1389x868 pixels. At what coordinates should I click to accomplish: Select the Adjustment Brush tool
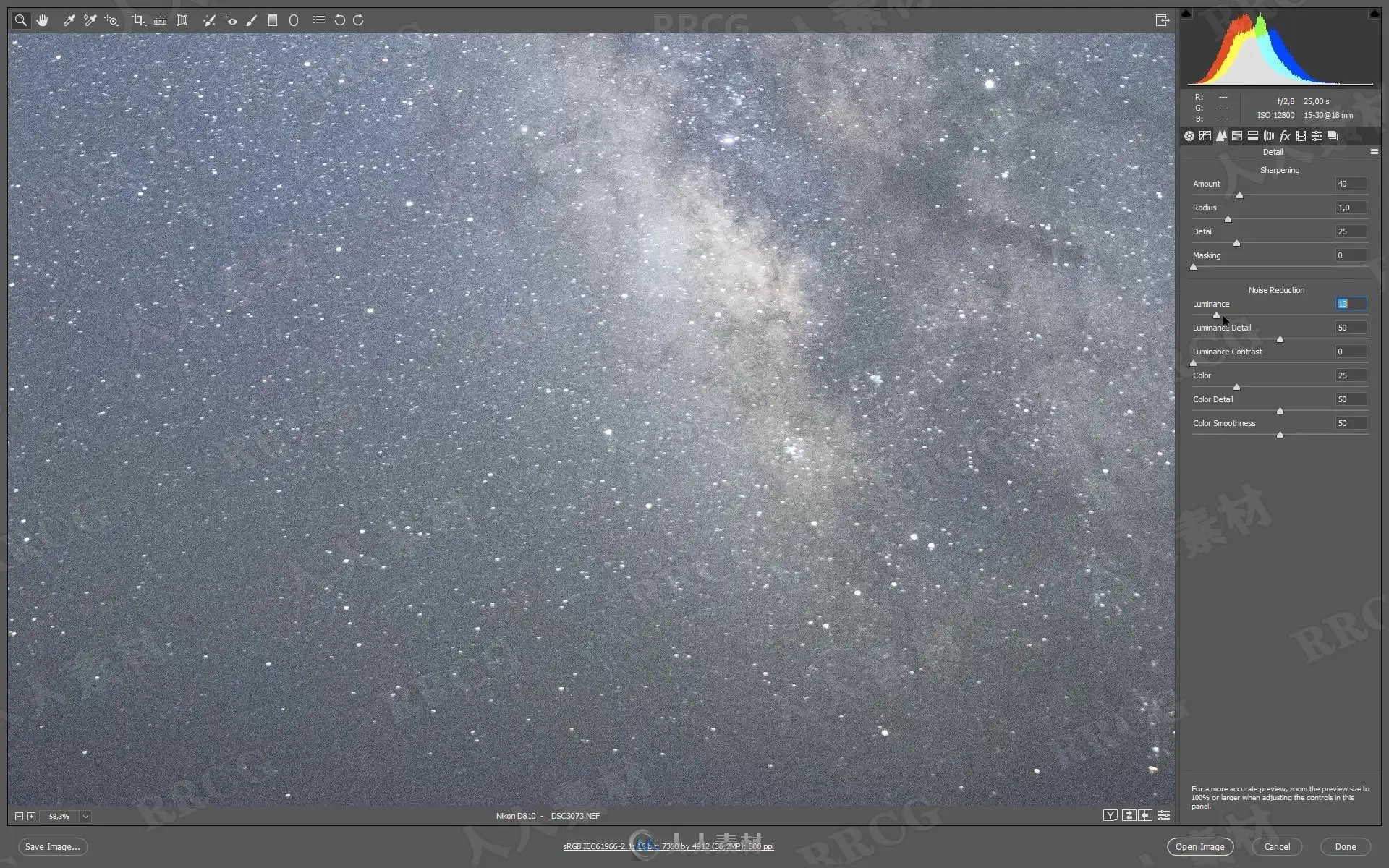(x=251, y=20)
